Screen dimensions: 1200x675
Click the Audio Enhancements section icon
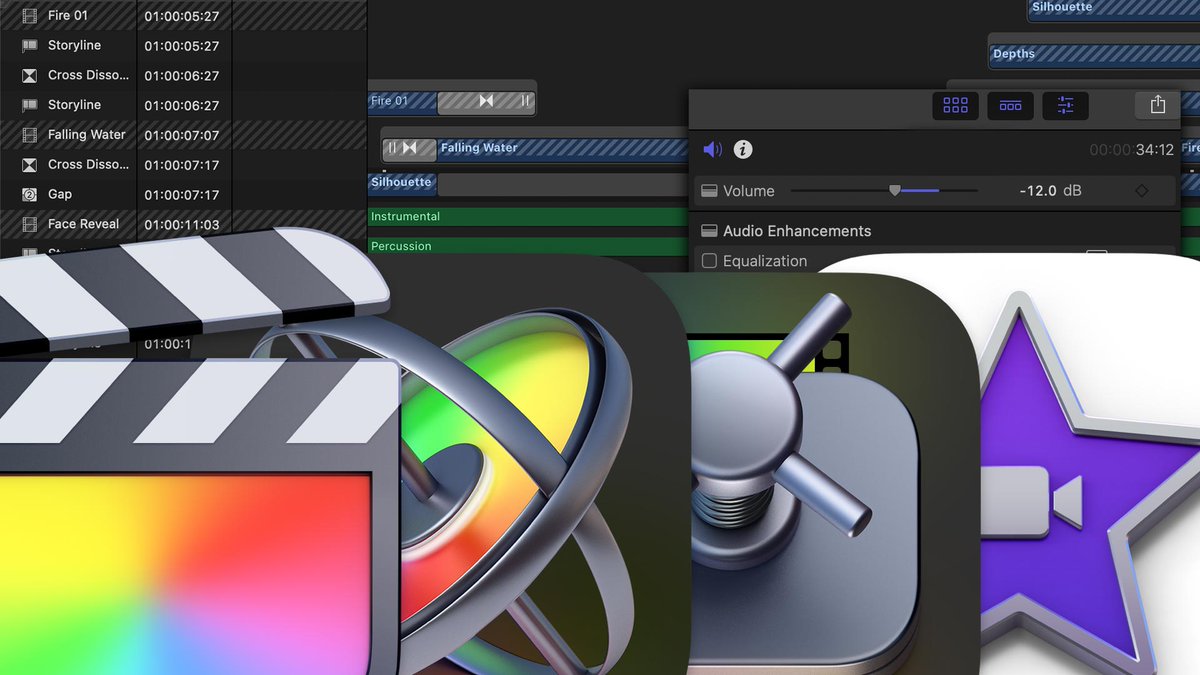pyautogui.click(x=708, y=230)
